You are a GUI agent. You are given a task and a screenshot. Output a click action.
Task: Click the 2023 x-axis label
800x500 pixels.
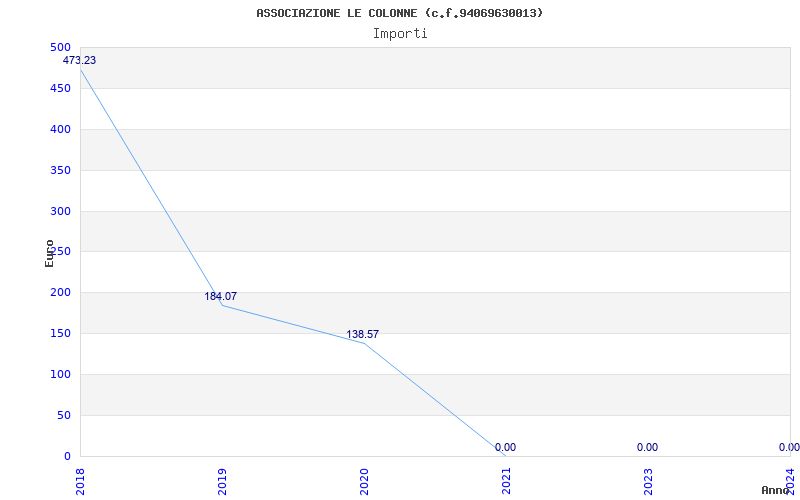(648, 482)
